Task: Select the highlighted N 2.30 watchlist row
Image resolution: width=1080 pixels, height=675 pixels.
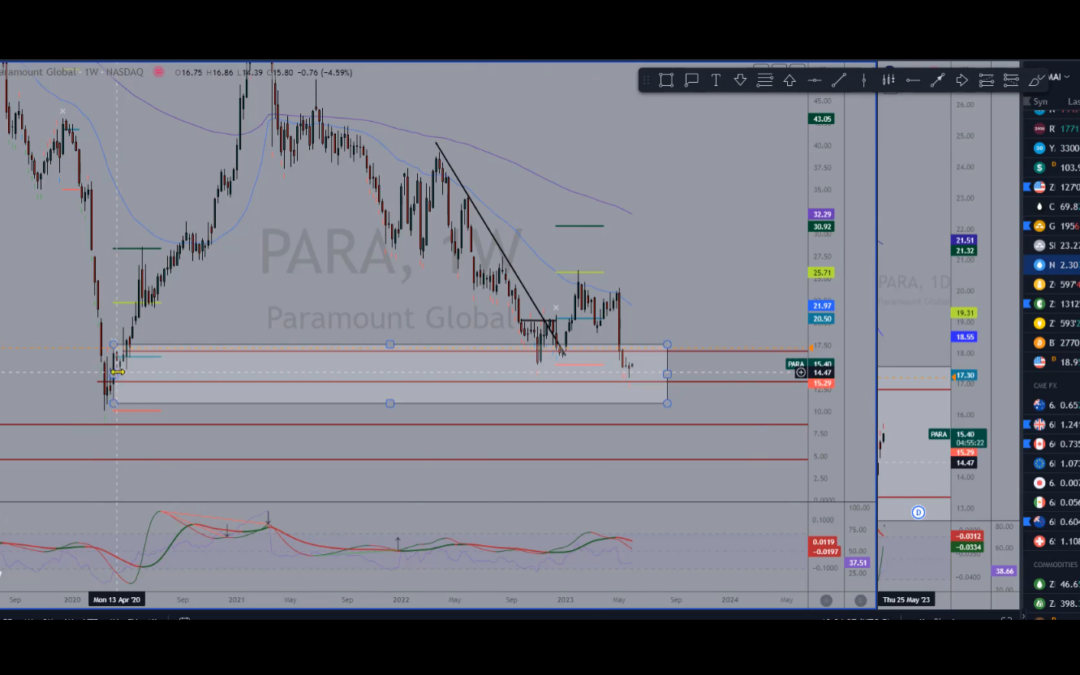Action: coord(1051,264)
